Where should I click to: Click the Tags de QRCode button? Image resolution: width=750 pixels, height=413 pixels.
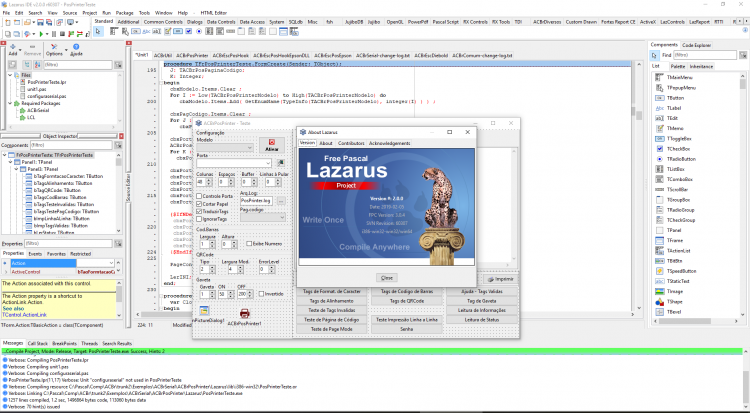click(407, 301)
